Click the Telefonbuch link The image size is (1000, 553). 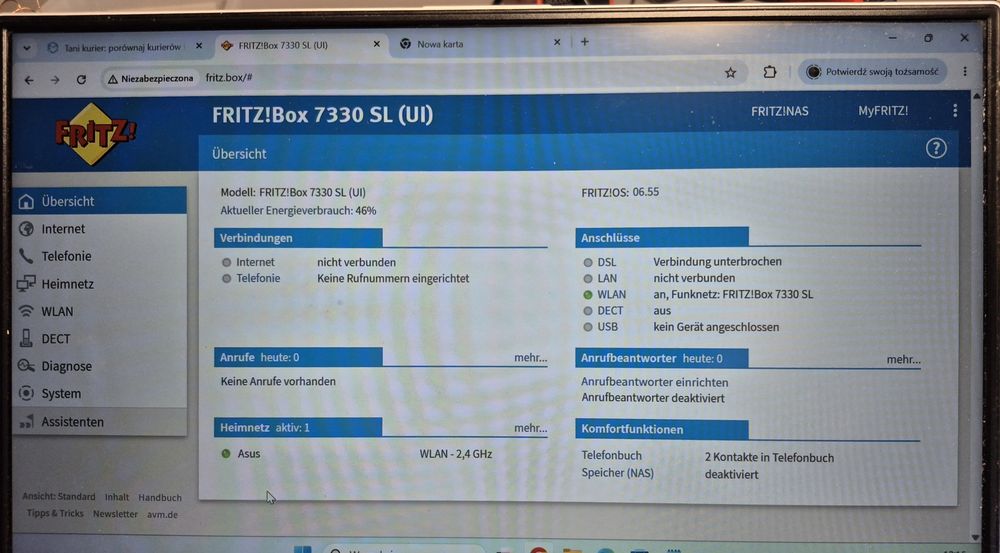(x=612, y=455)
